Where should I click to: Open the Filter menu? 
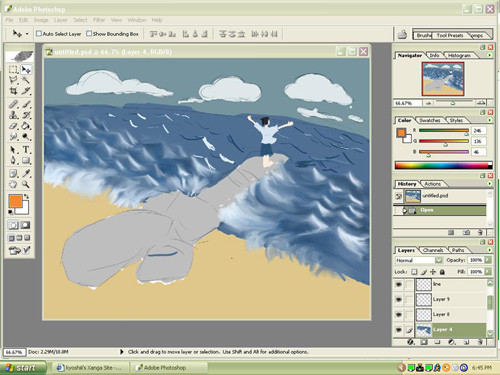point(99,20)
